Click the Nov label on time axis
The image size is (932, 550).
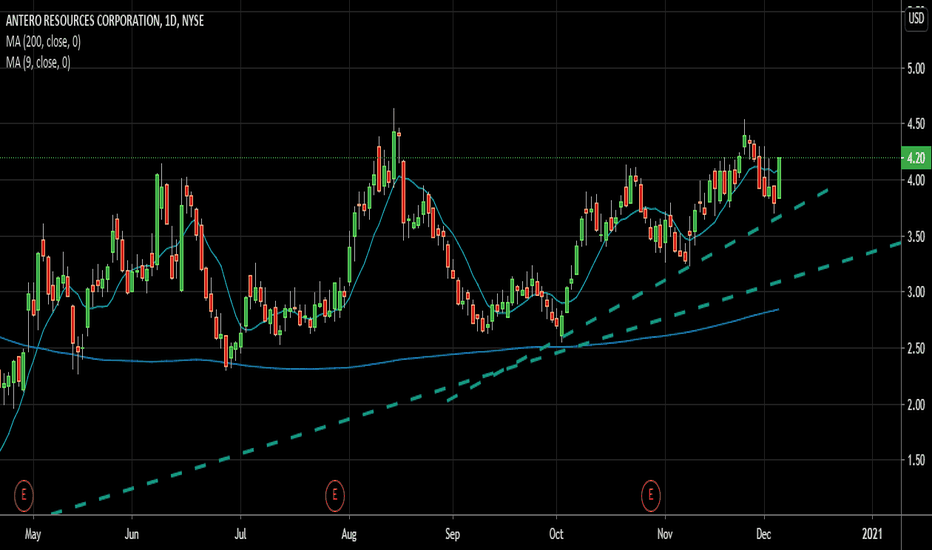pos(665,534)
